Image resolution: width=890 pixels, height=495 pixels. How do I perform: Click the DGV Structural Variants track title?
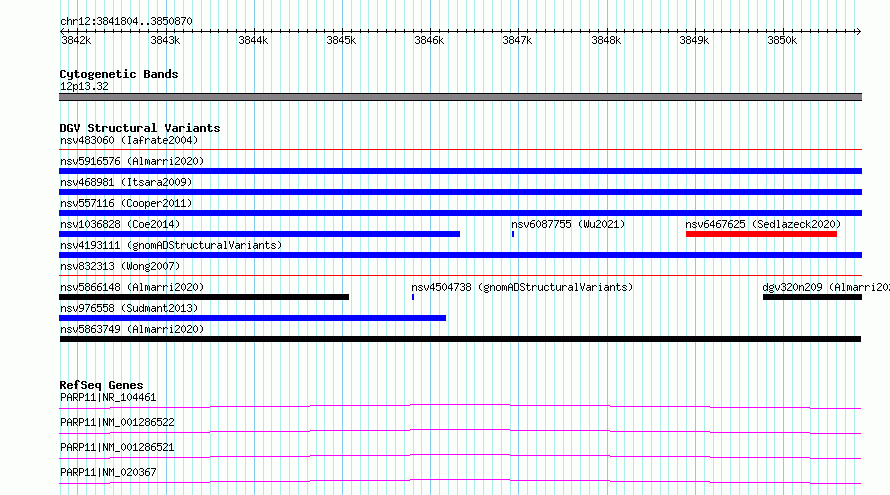coord(140,128)
